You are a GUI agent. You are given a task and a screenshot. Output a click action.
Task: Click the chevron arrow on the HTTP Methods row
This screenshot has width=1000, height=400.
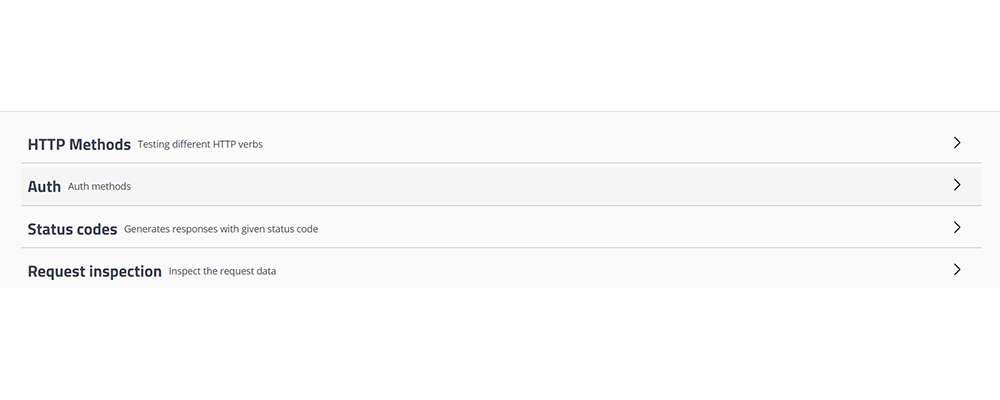pos(957,143)
